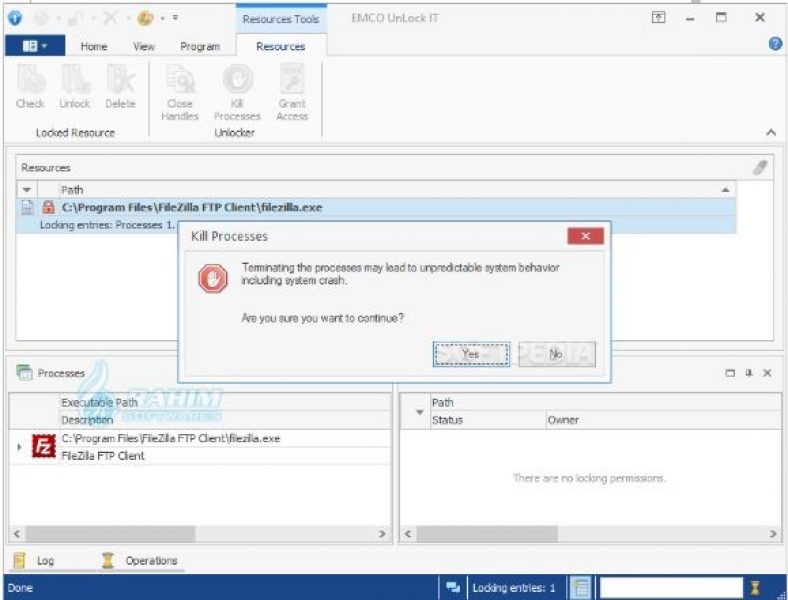The height and width of the screenshot is (600, 788).
Task: Collapse the ribbon with the chevron arrow
Action: click(771, 132)
